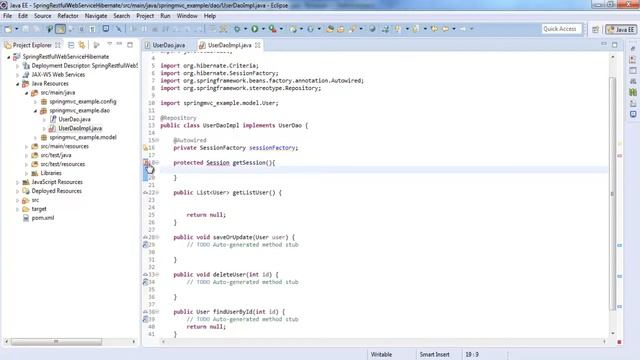640x360 pixels.
Task: Click the Writable status bar entry
Action: 381,355
